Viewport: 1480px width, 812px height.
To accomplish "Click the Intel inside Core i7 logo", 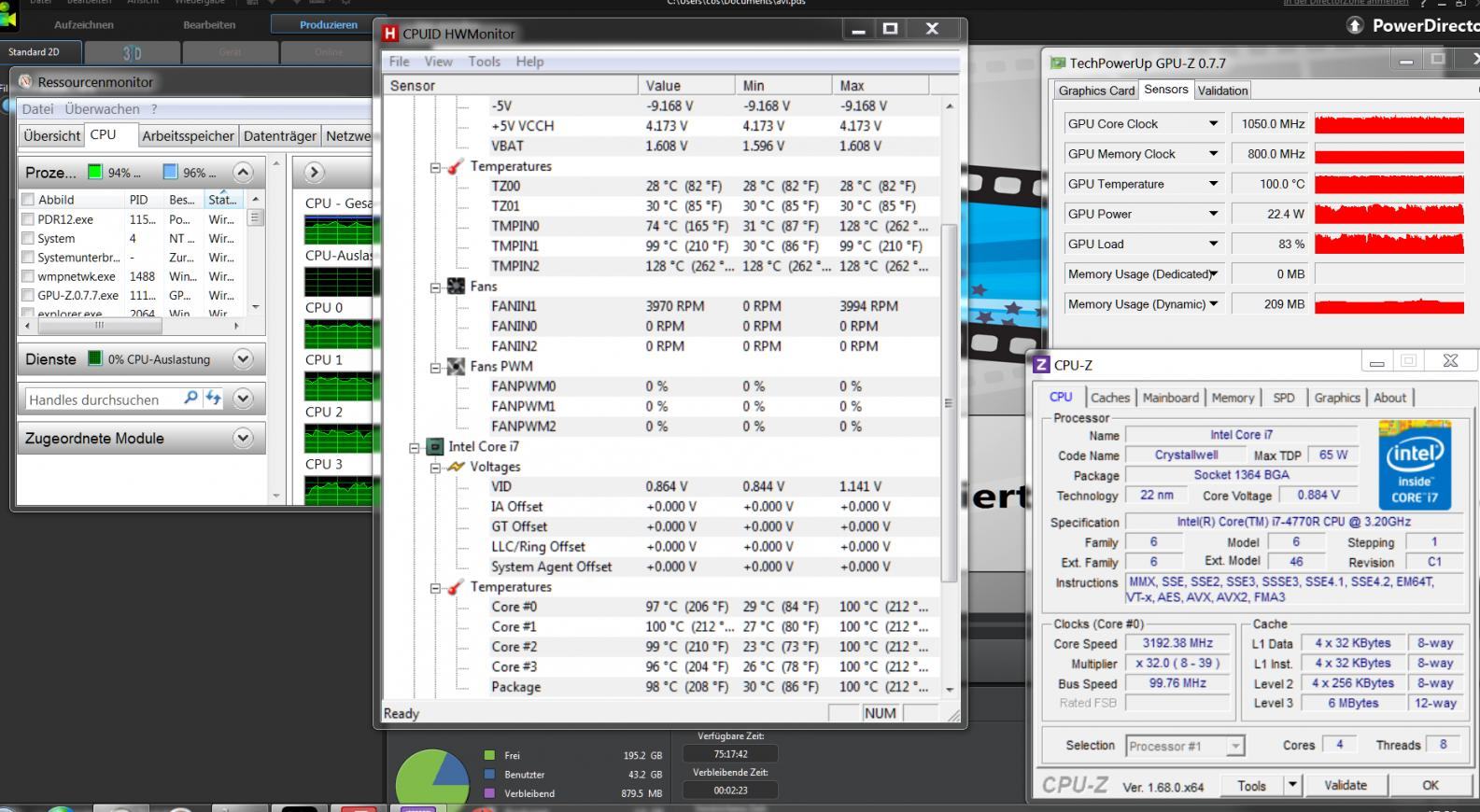I will [1414, 465].
